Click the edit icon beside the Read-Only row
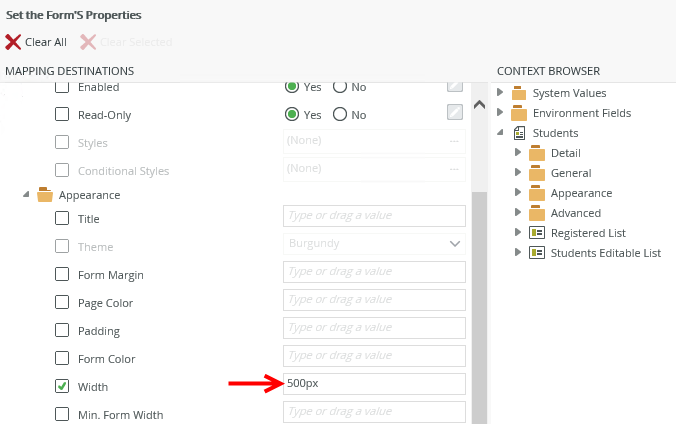Image resolution: width=676 pixels, height=424 pixels. pos(455,112)
